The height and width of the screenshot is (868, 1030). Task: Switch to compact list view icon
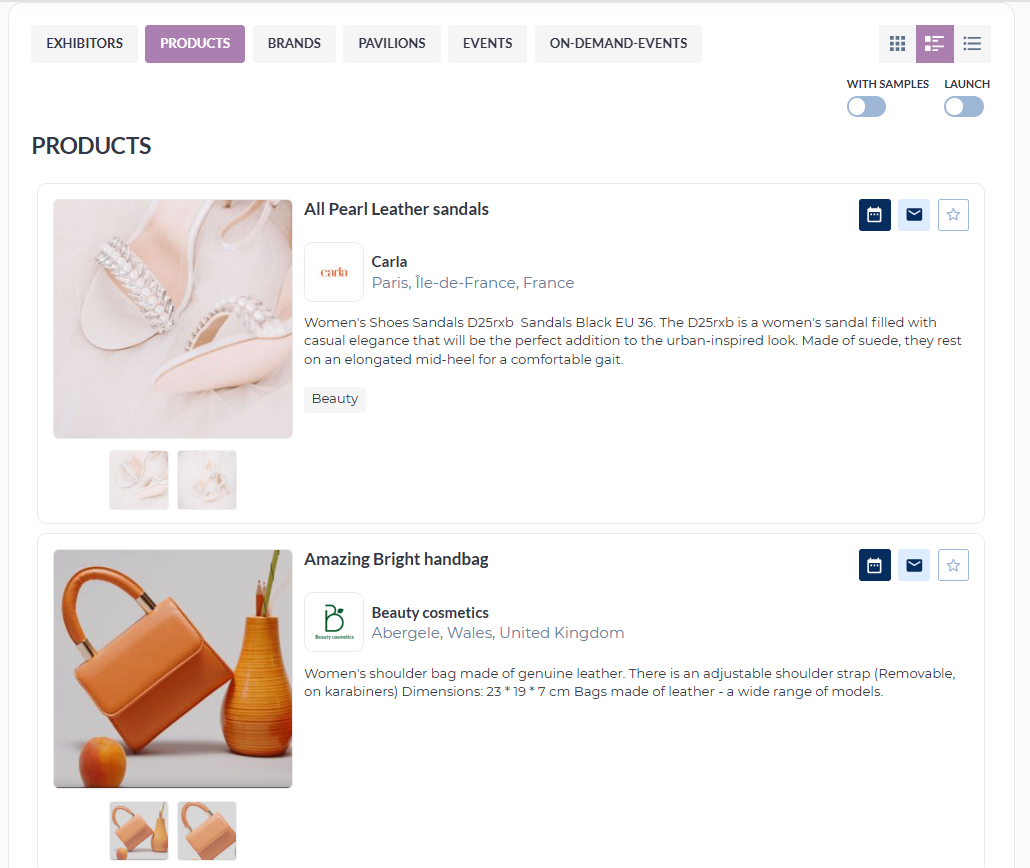click(x=972, y=44)
